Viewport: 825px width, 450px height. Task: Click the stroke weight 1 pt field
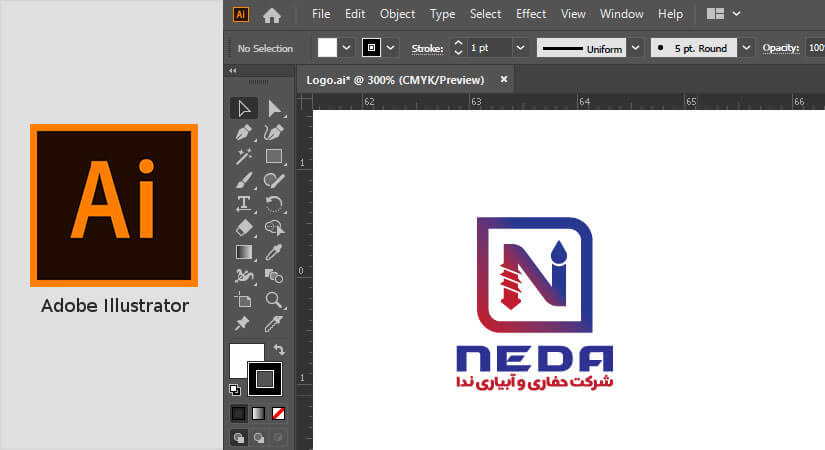489,48
